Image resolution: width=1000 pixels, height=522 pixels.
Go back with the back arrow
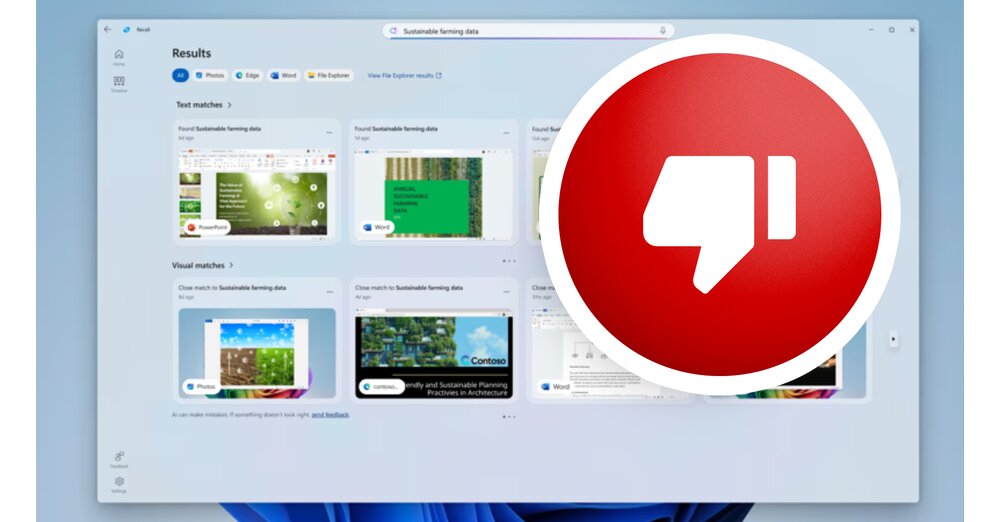(x=108, y=29)
